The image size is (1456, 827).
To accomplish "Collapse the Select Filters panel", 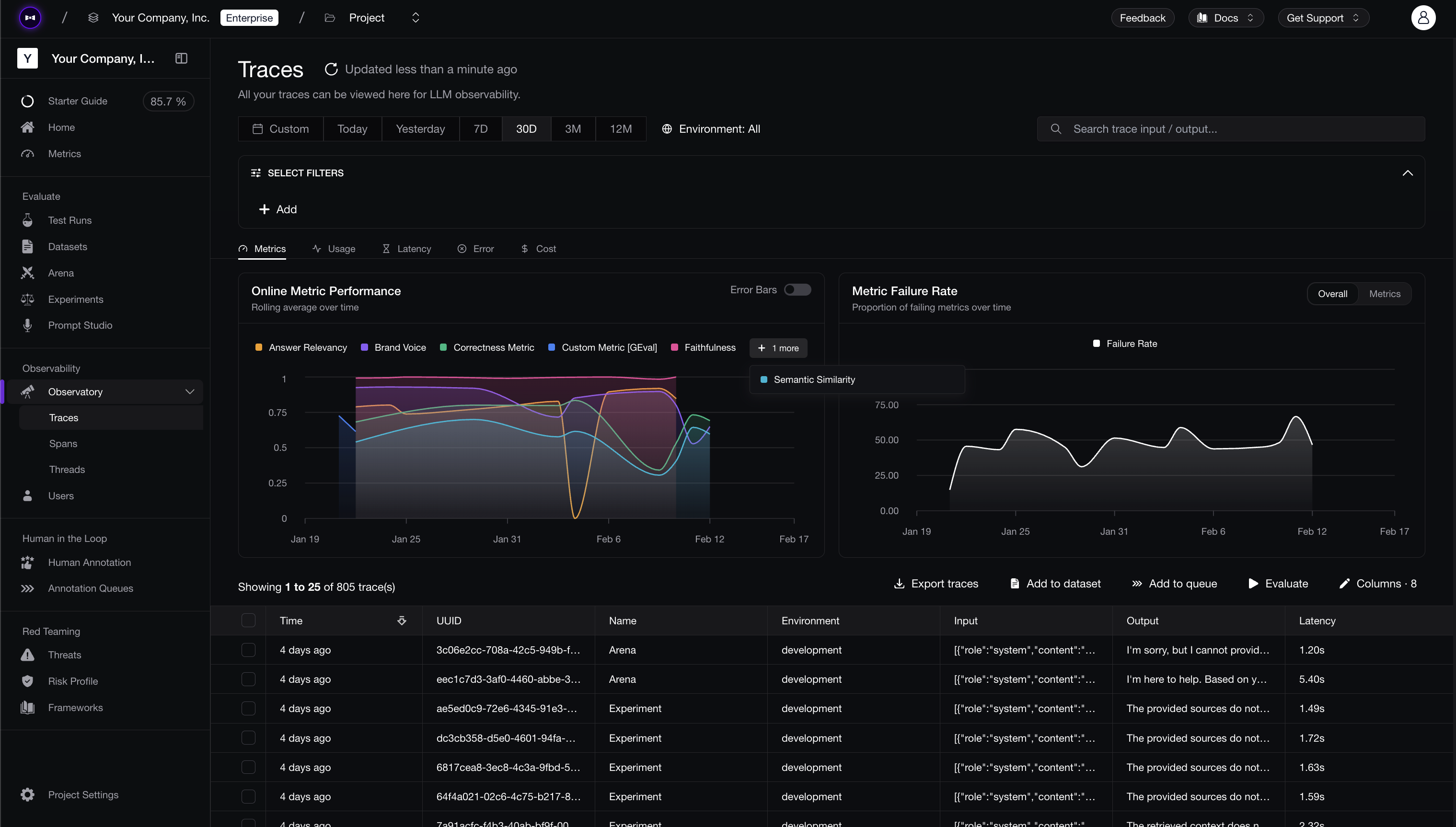I will tap(1408, 173).
